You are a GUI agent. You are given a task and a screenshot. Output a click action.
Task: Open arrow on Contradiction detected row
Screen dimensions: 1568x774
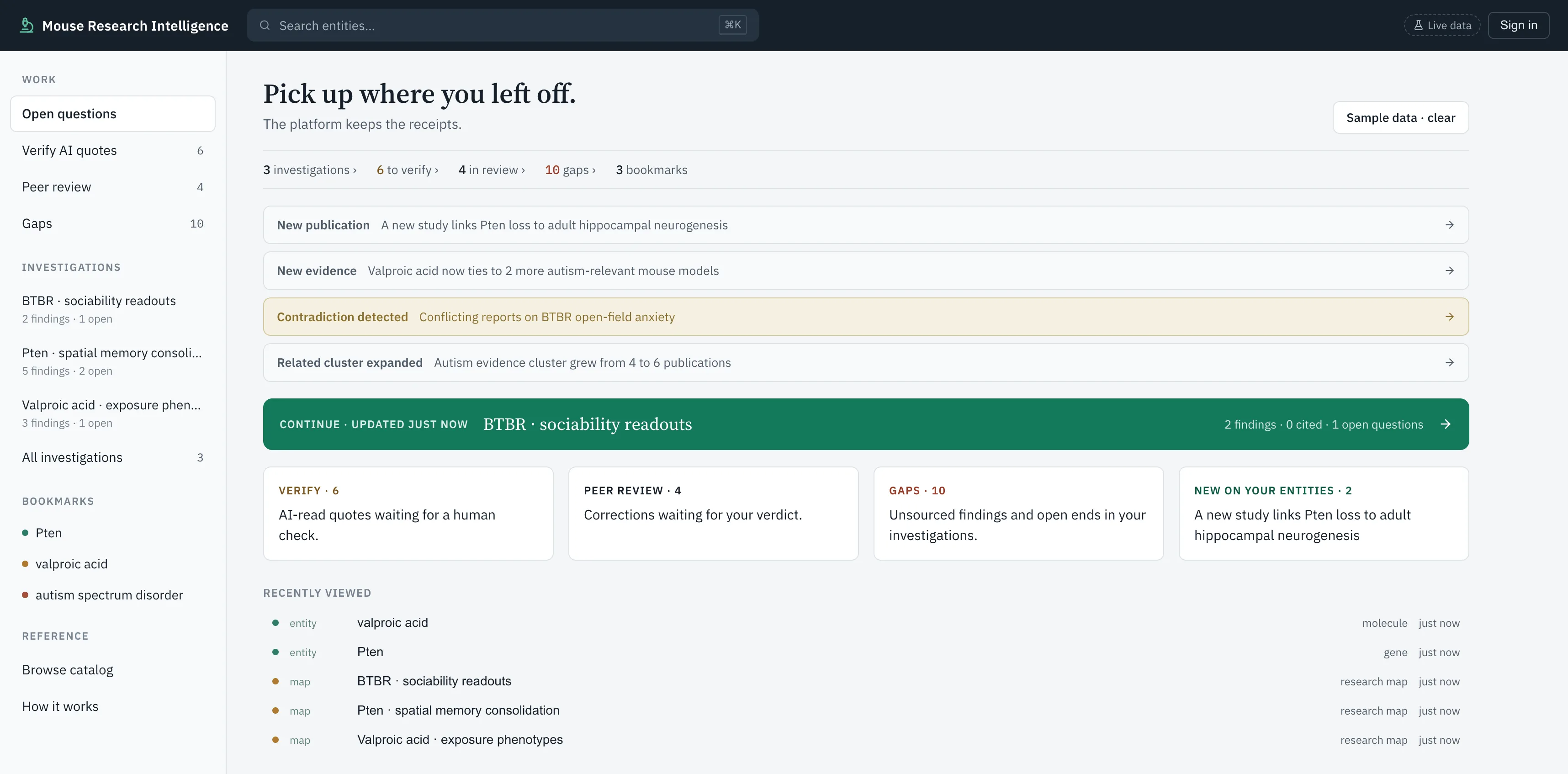pos(1449,317)
